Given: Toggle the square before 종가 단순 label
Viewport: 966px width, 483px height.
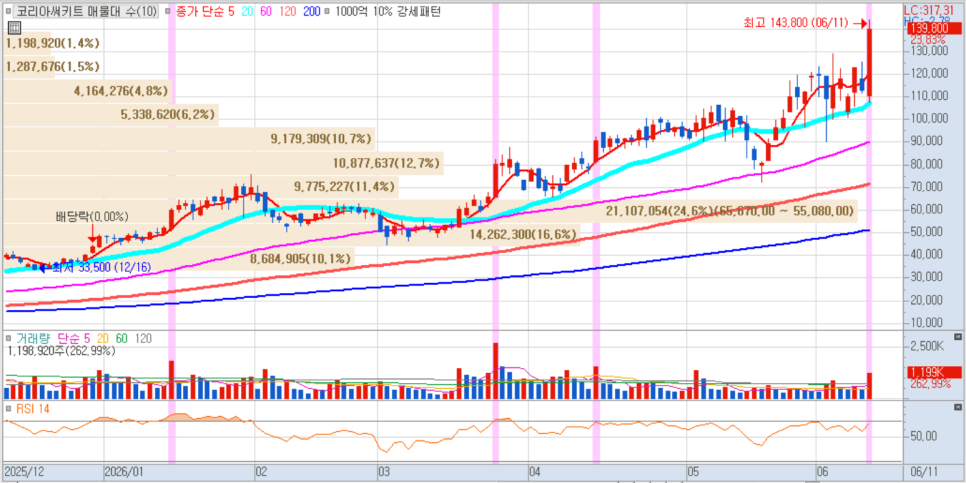Looking at the screenshot, I should (x=169, y=11).
